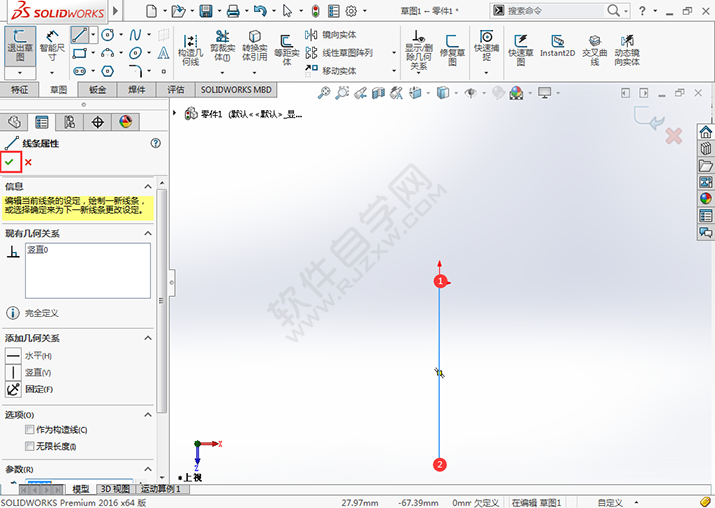The width and height of the screenshot is (715, 508).
Task: Select the Polygon sketch tool
Action: [108, 71]
